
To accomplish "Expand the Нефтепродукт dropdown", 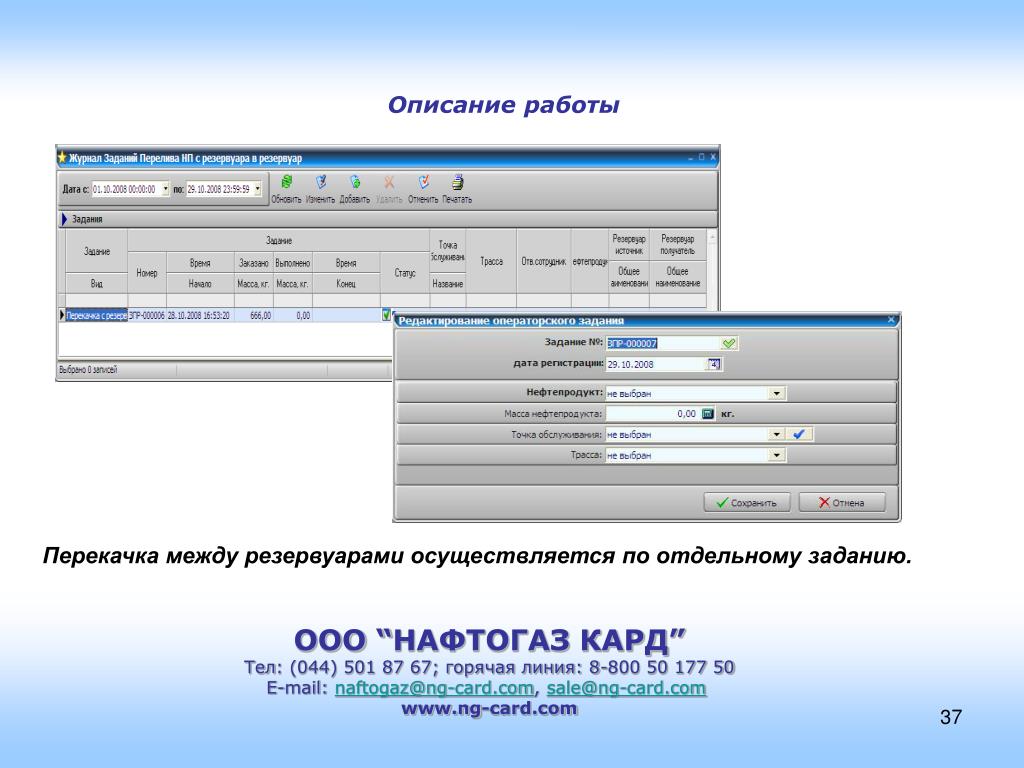I will [776, 393].
